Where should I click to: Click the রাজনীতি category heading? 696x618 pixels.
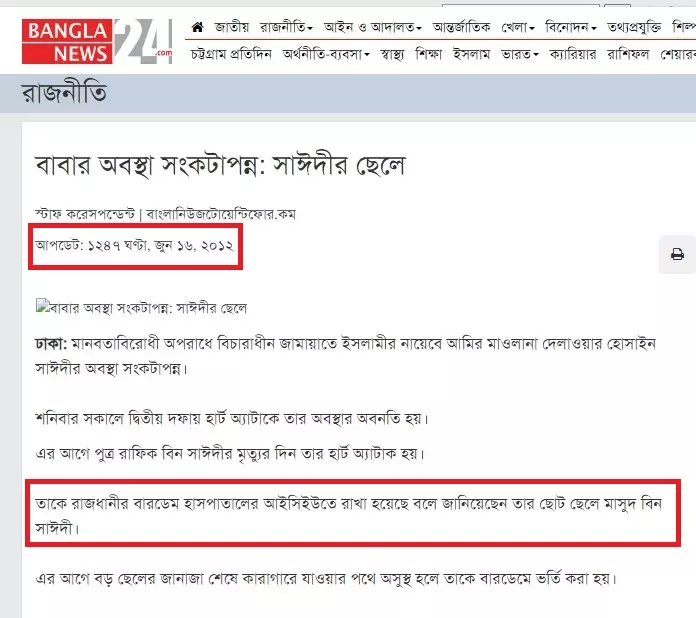point(64,93)
